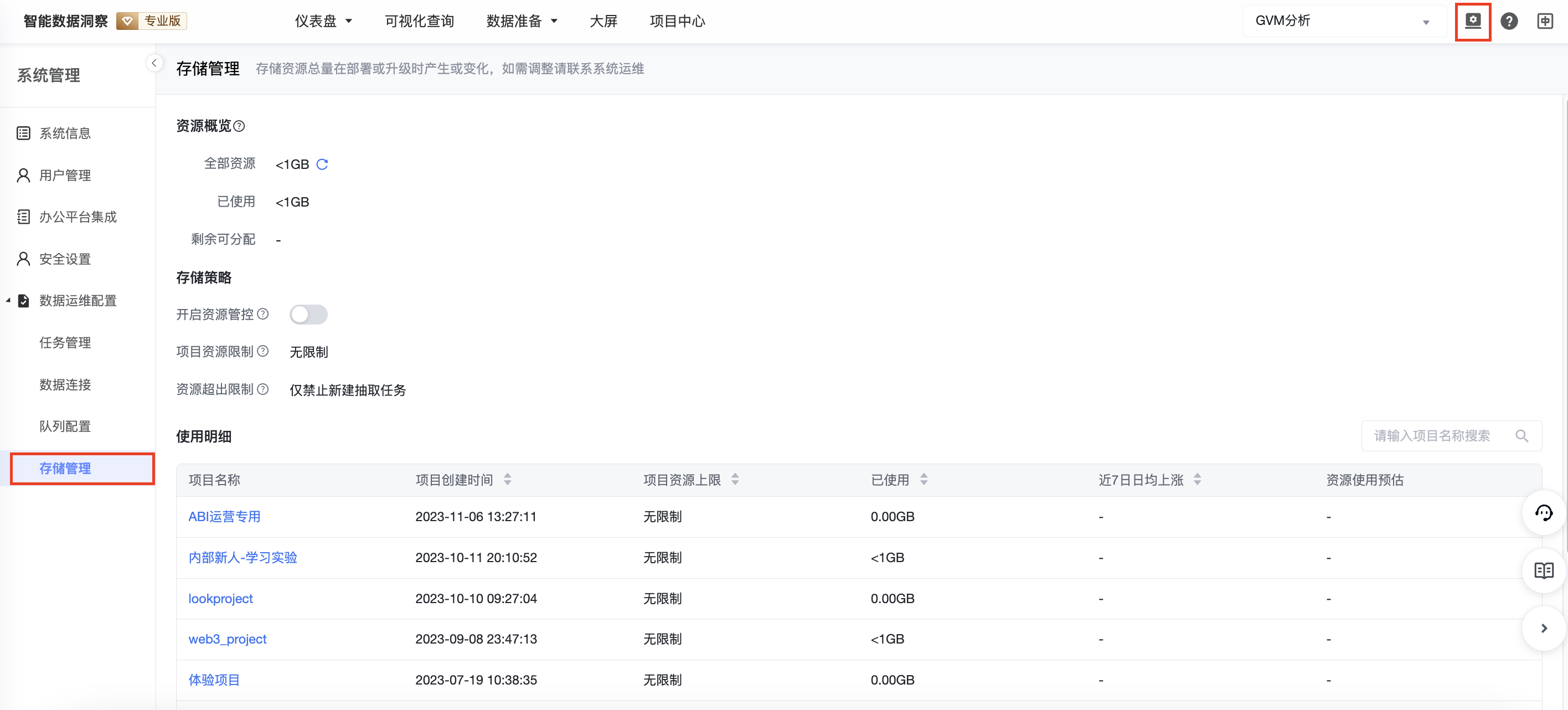Click the office platform integration icon

(23, 217)
